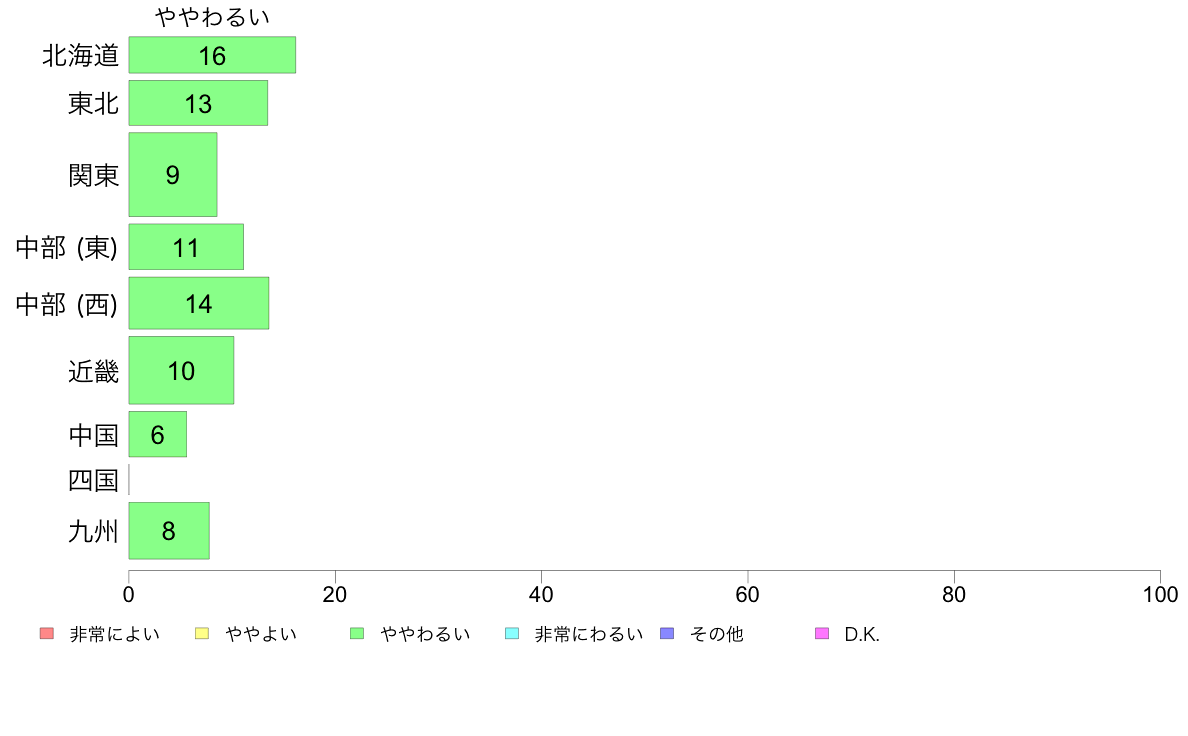Click the magenta D.K. legend swatch
Viewport: 1188px width, 736px height.
[822, 634]
